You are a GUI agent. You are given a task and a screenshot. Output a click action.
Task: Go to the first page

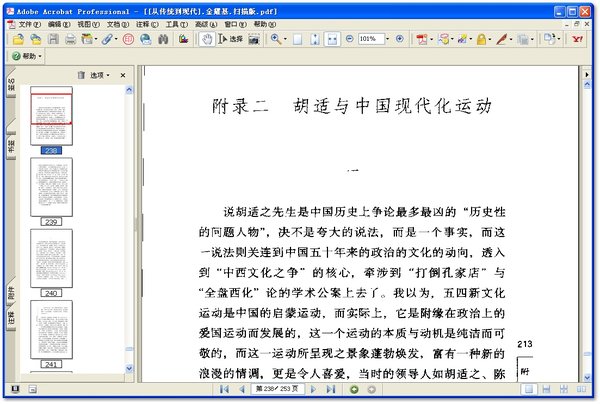pos(224,389)
